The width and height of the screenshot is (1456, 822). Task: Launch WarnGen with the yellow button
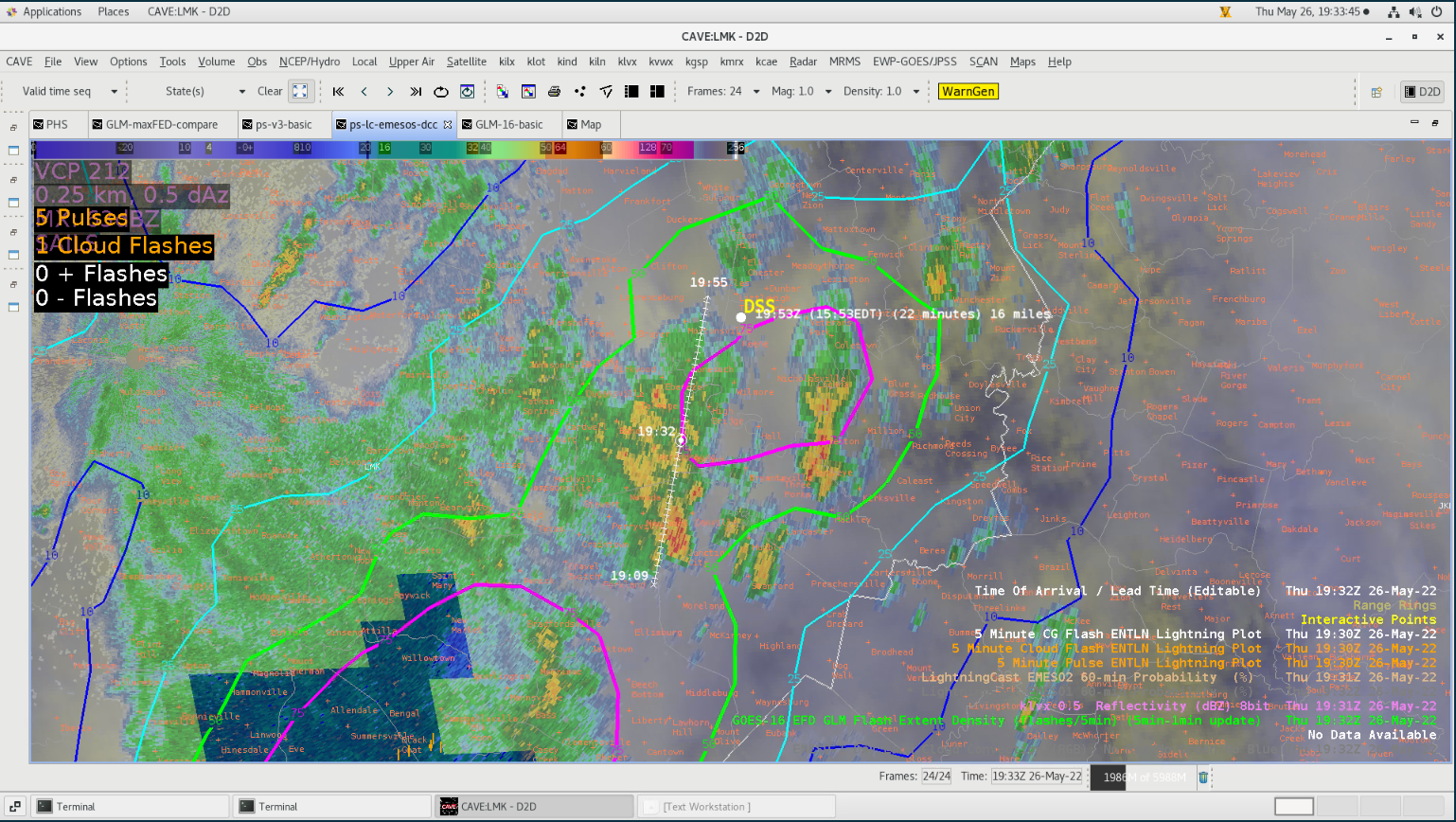(x=968, y=92)
